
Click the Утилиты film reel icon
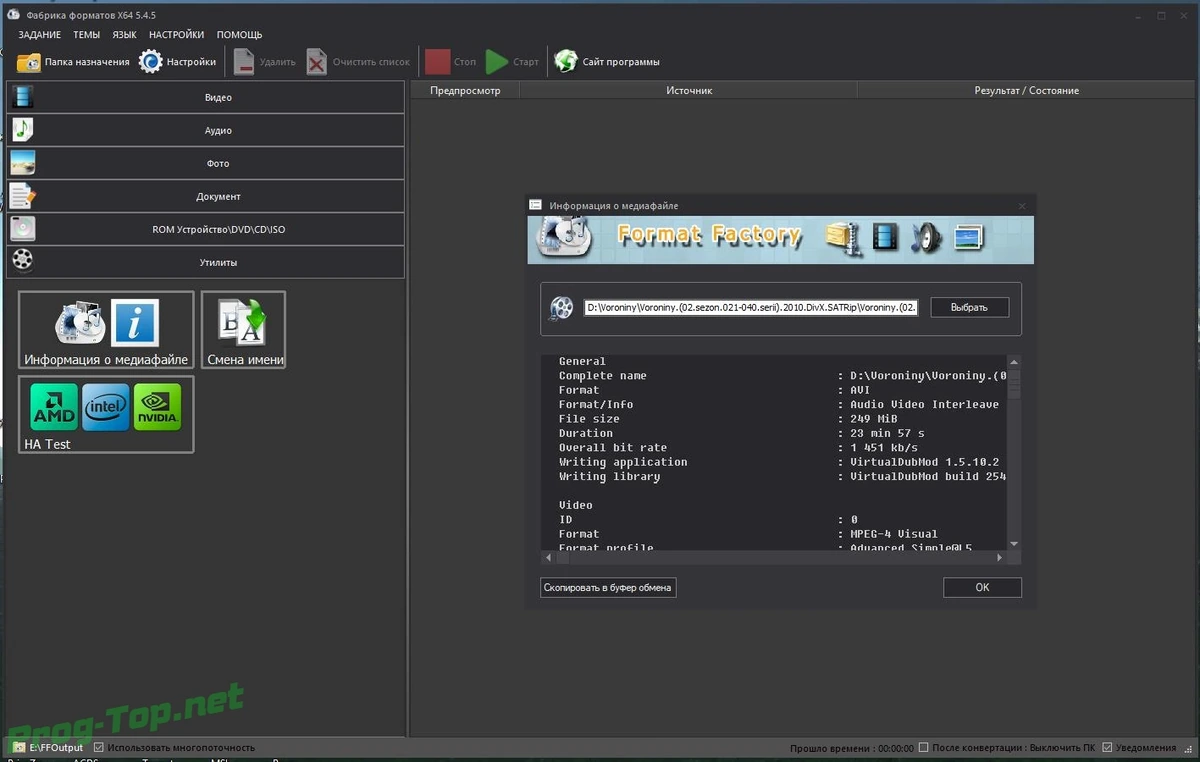(23, 262)
